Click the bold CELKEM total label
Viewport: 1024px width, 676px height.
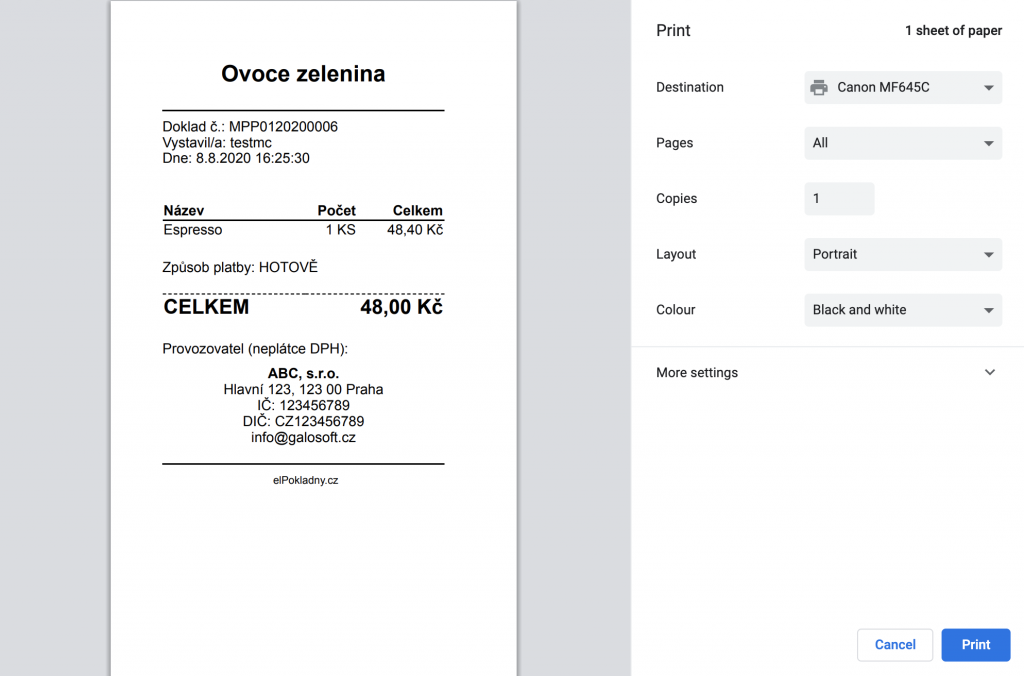pyautogui.click(x=206, y=307)
